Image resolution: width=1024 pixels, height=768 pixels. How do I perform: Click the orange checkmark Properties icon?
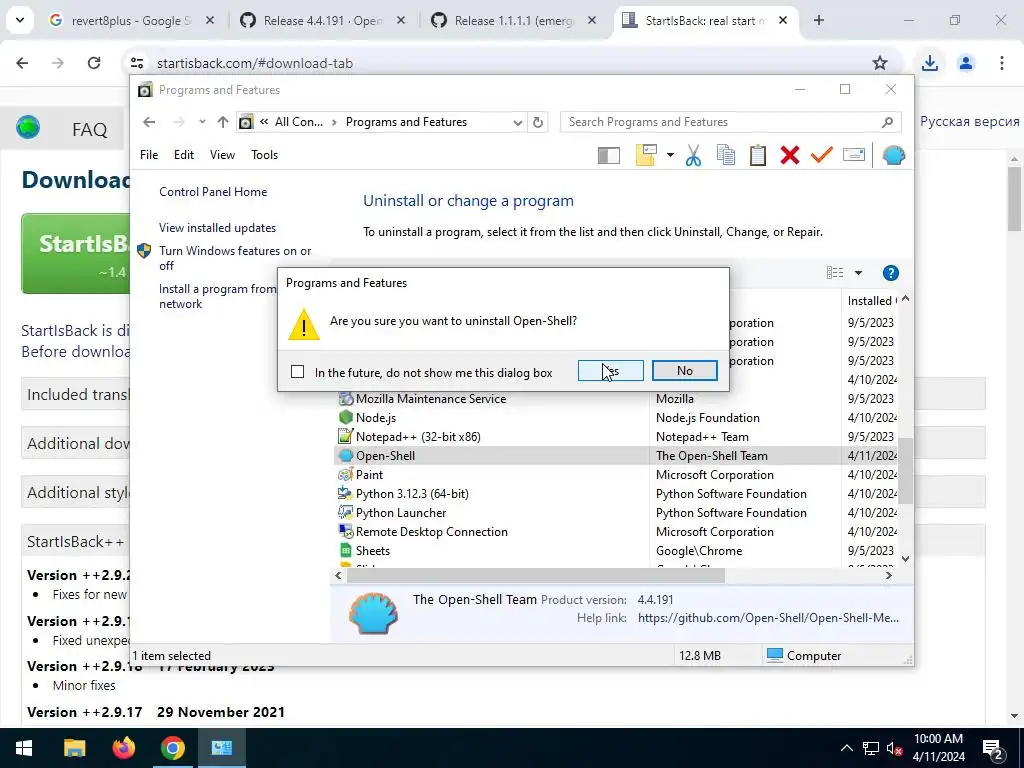[x=822, y=155]
